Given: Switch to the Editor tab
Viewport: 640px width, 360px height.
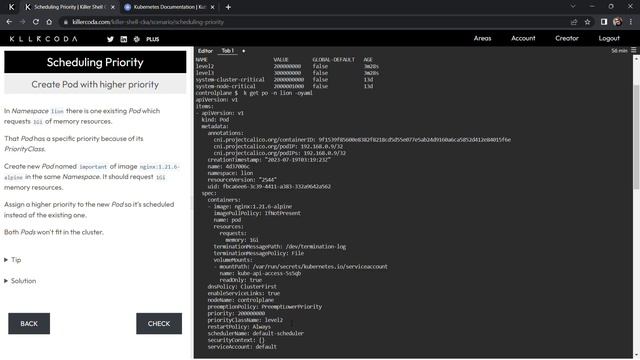Looking at the screenshot, I should click(205, 51).
